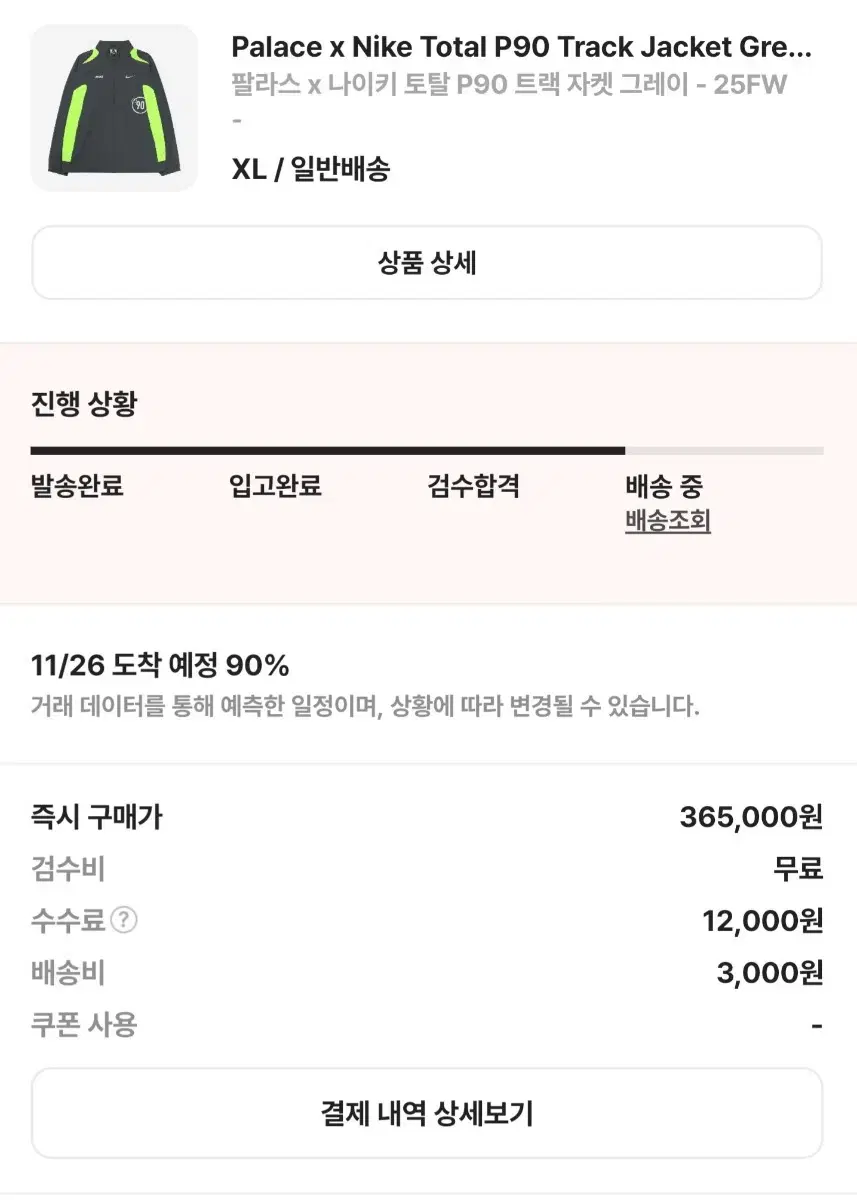Select the 배송 중 progress step
Viewport: 857px width, 1200px height.
(664, 487)
